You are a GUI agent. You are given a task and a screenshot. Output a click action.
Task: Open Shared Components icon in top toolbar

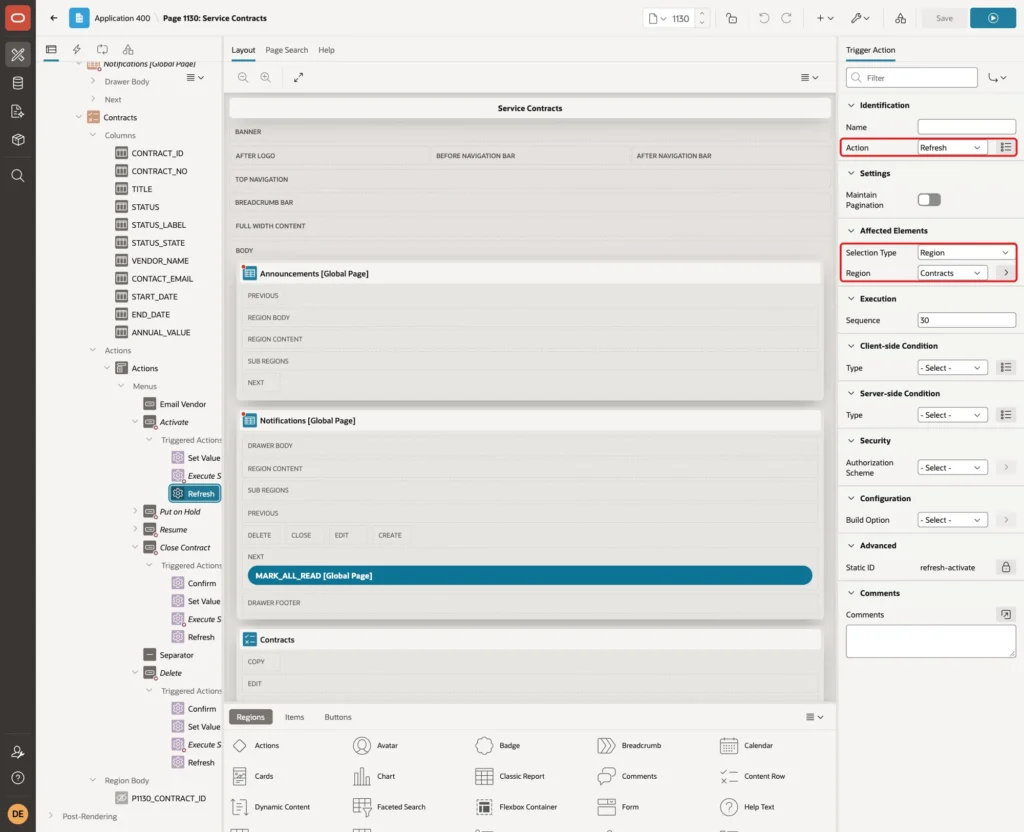point(900,18)
